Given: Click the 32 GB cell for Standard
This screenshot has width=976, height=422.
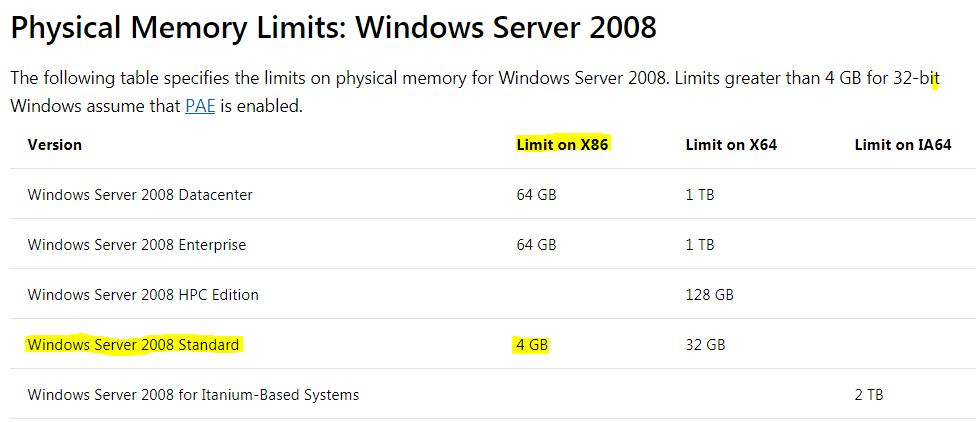Looking at the screenshot, I should pyautogui.click(x=705, y=344).
